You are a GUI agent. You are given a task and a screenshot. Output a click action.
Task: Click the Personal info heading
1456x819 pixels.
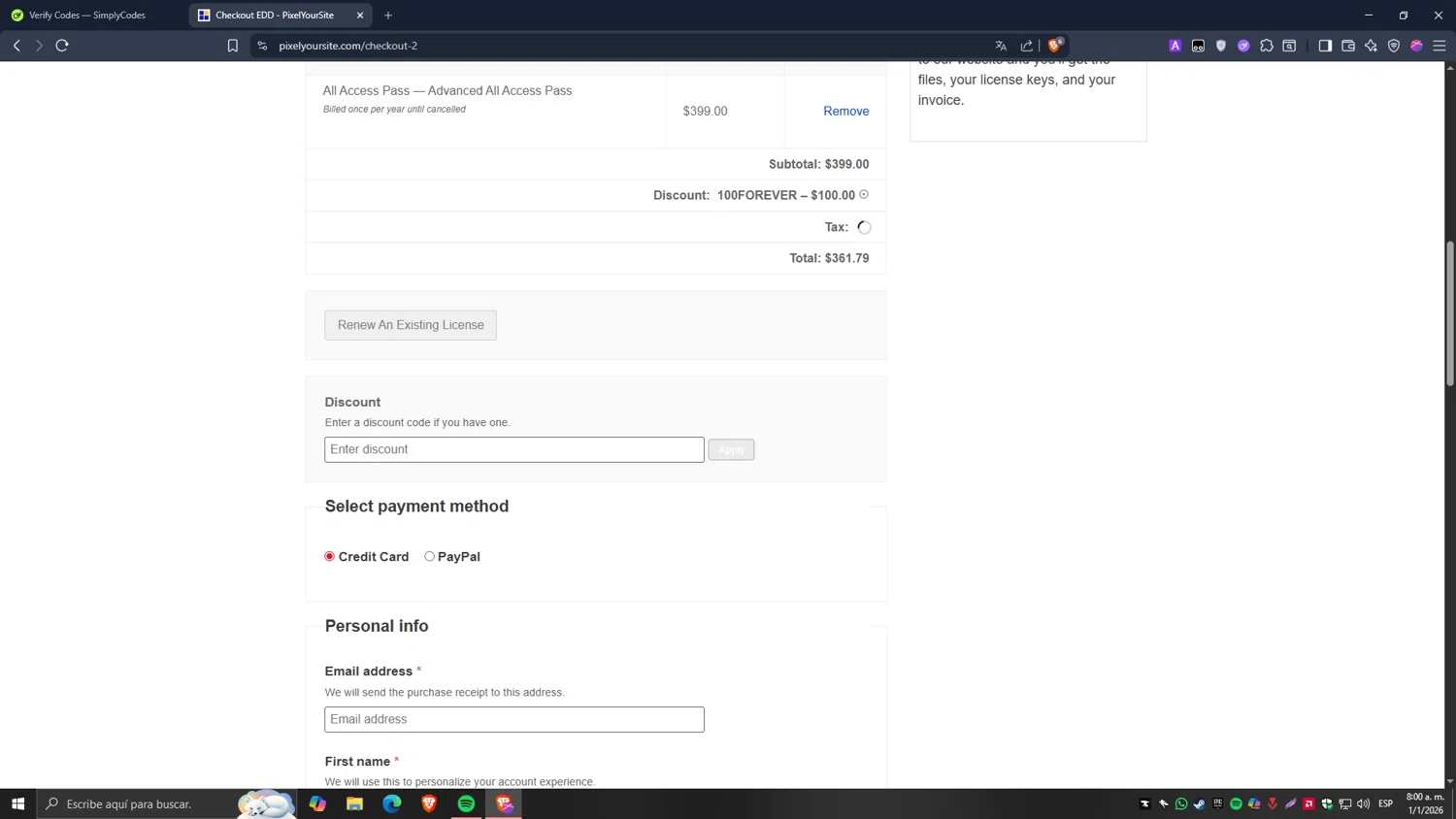point(377,626)
